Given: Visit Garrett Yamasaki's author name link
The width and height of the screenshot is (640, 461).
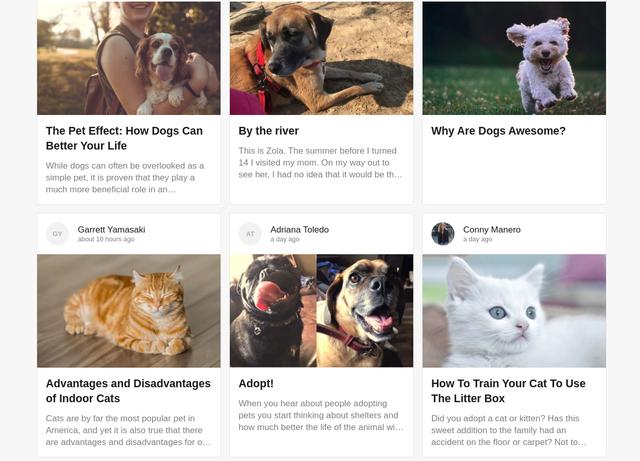Looking at the screenshot, I should (111, 229).
